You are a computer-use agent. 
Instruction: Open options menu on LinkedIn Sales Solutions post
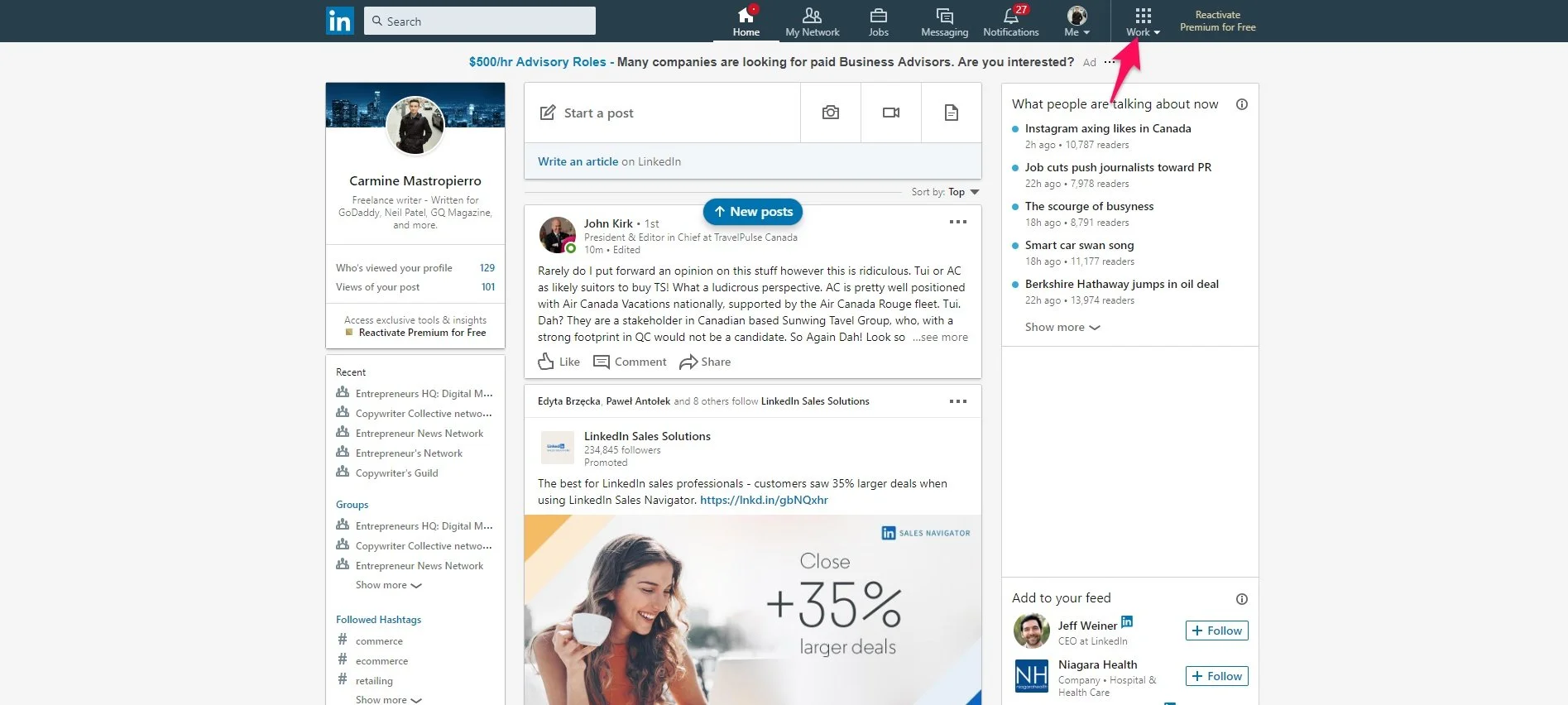coord(958,401)
